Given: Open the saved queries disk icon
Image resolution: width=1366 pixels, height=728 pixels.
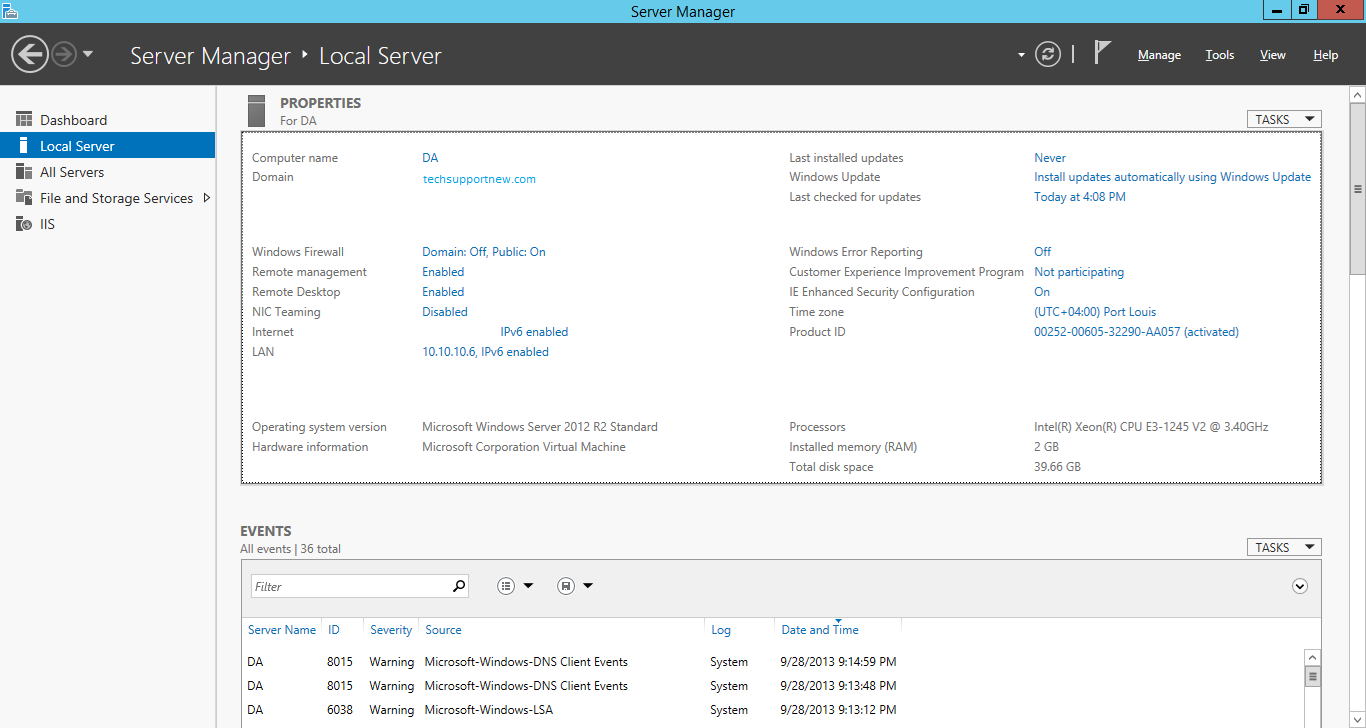Looking at the screenshot, I should click(566, 586).
